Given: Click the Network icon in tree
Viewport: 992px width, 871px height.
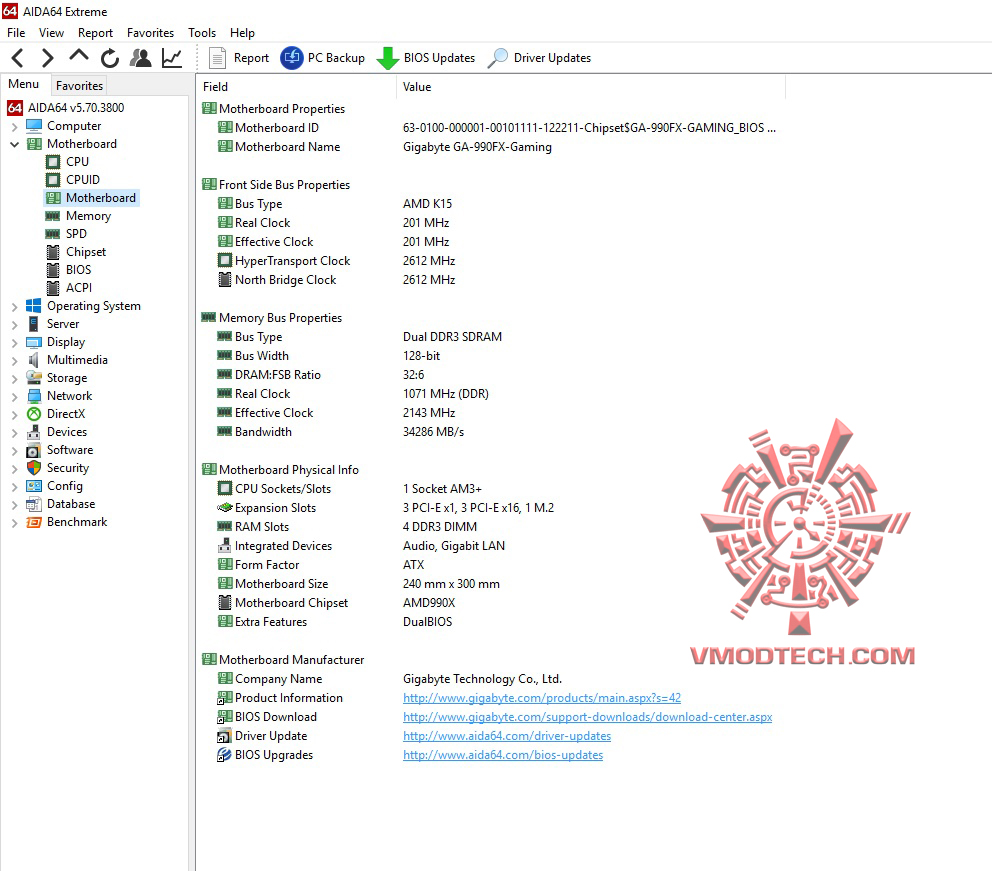Looking at the screenshot, I should click(x=34, y=396).
